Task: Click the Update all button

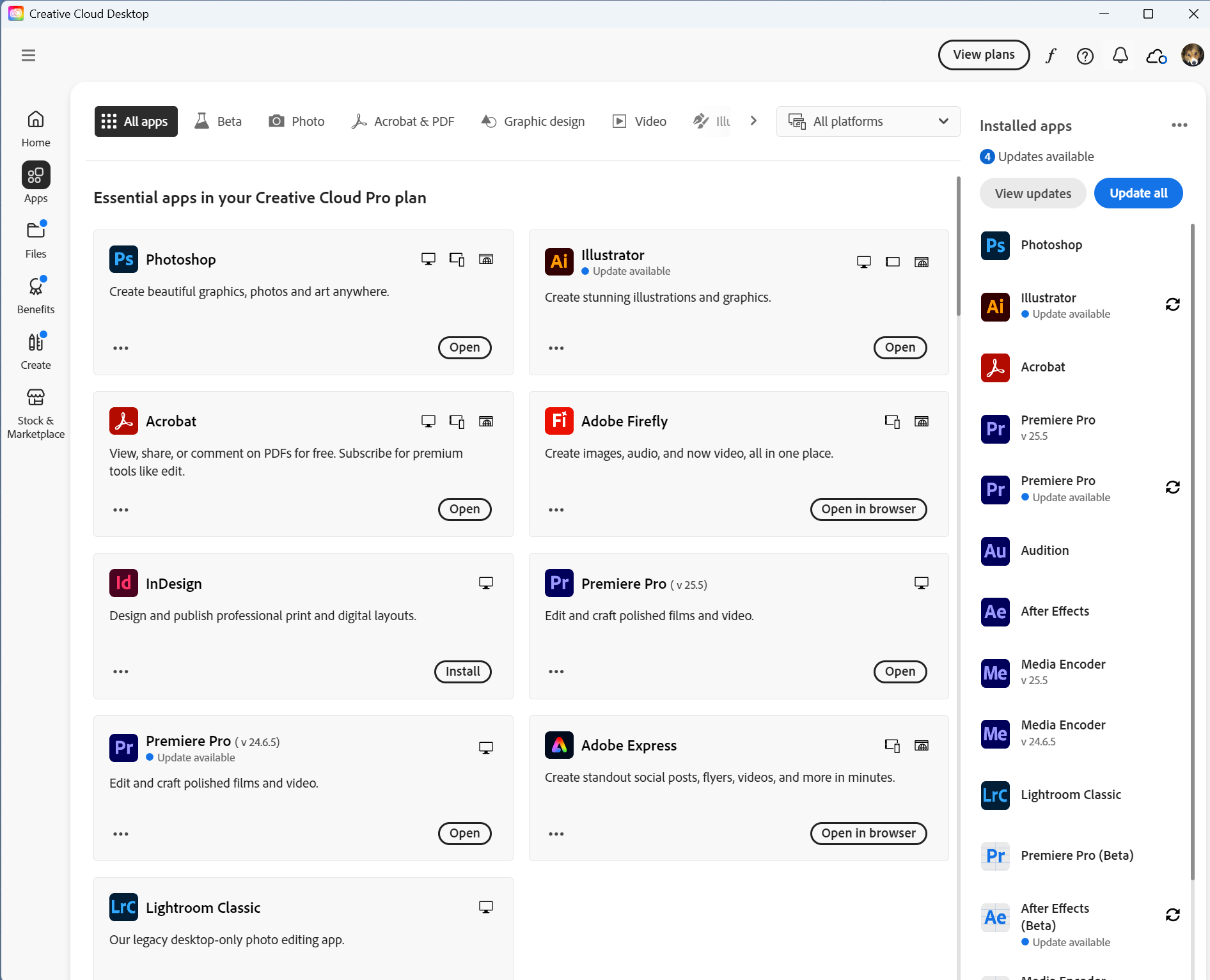Action: [1138, 193]
